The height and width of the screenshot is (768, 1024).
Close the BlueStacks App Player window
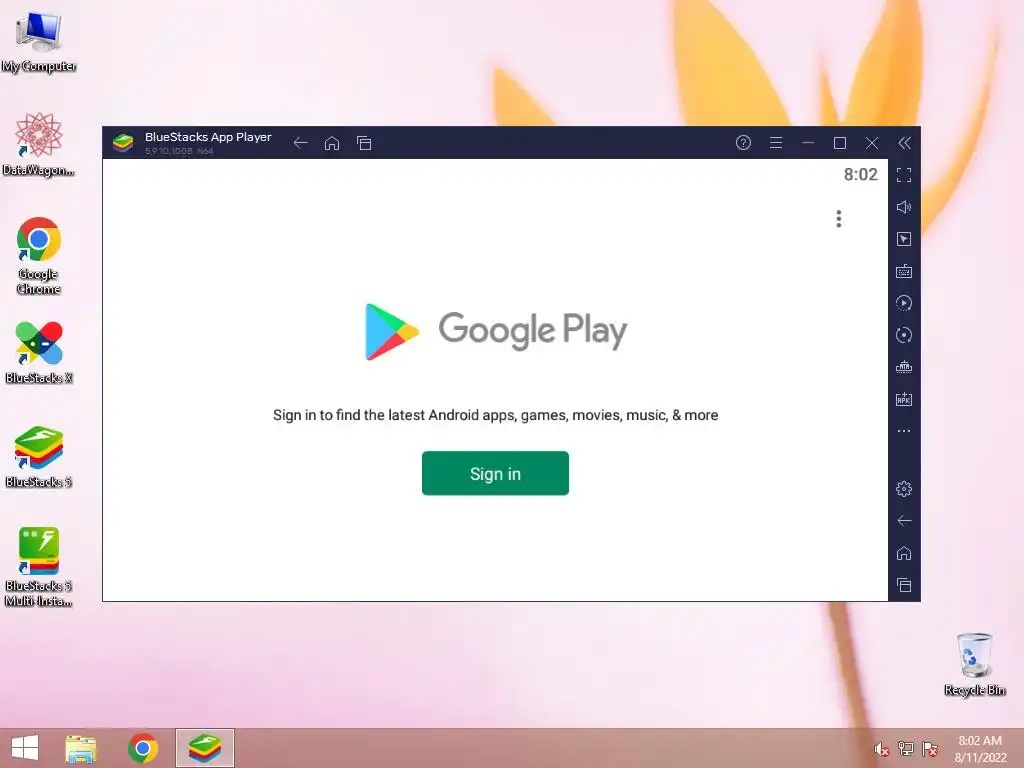pyautogui.click(x=872, y=143)
